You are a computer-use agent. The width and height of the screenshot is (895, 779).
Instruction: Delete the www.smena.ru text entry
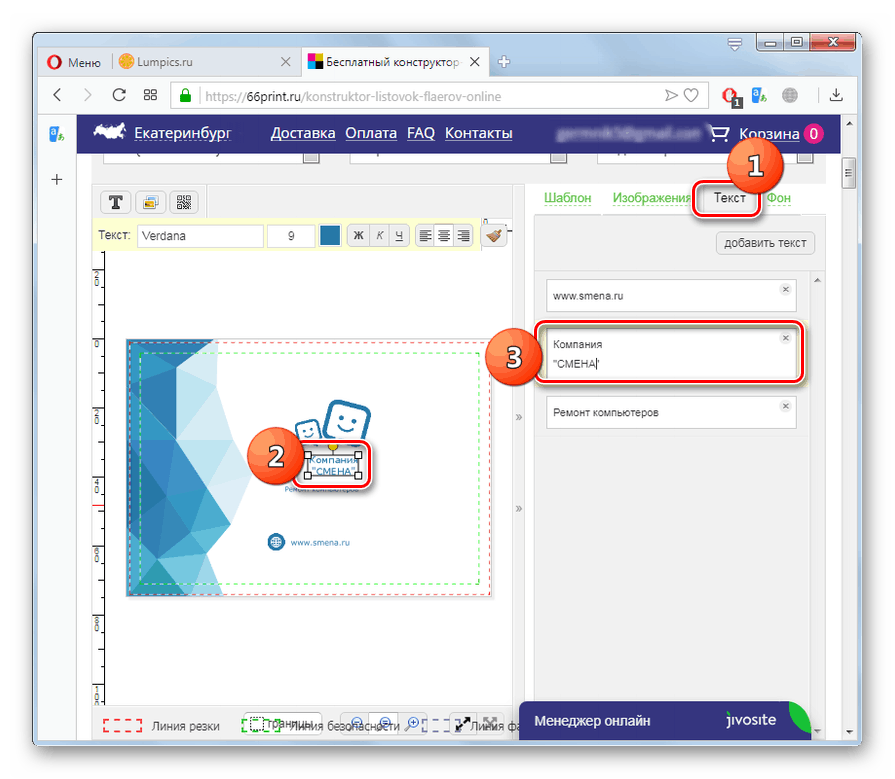coord(785,289)
